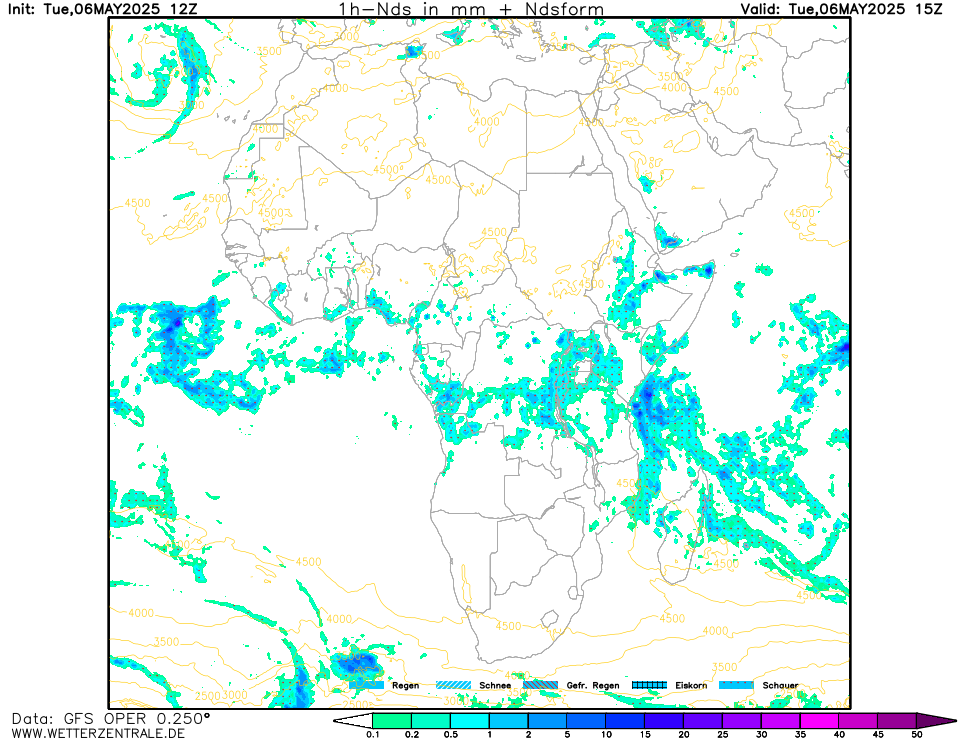Select the 'Schnee' legend label
959x741 pixels.
pos(495,685)
